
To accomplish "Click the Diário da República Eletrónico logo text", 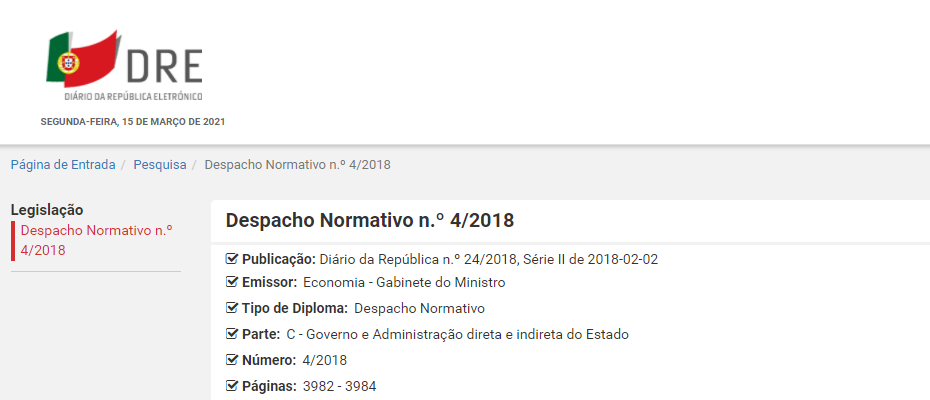I will coord(133,97).
